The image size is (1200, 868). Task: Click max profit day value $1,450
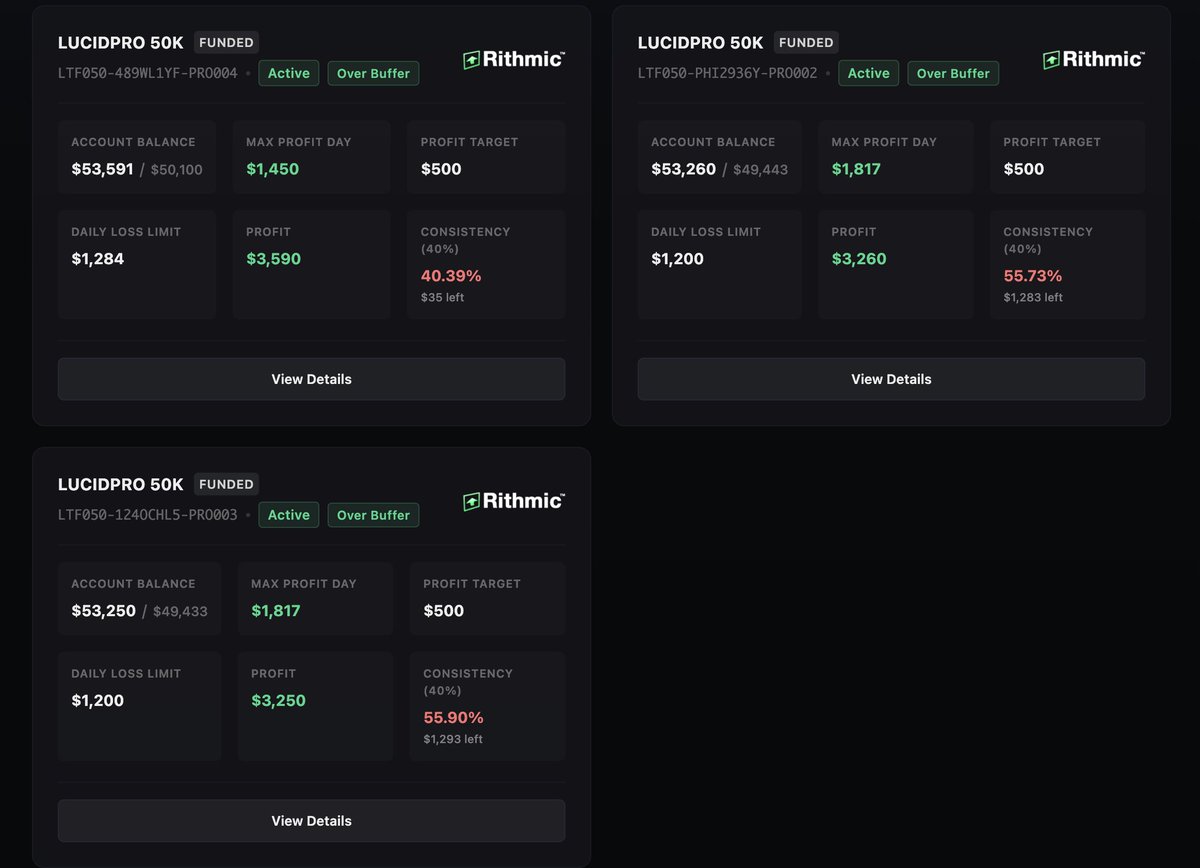(273, 169)
